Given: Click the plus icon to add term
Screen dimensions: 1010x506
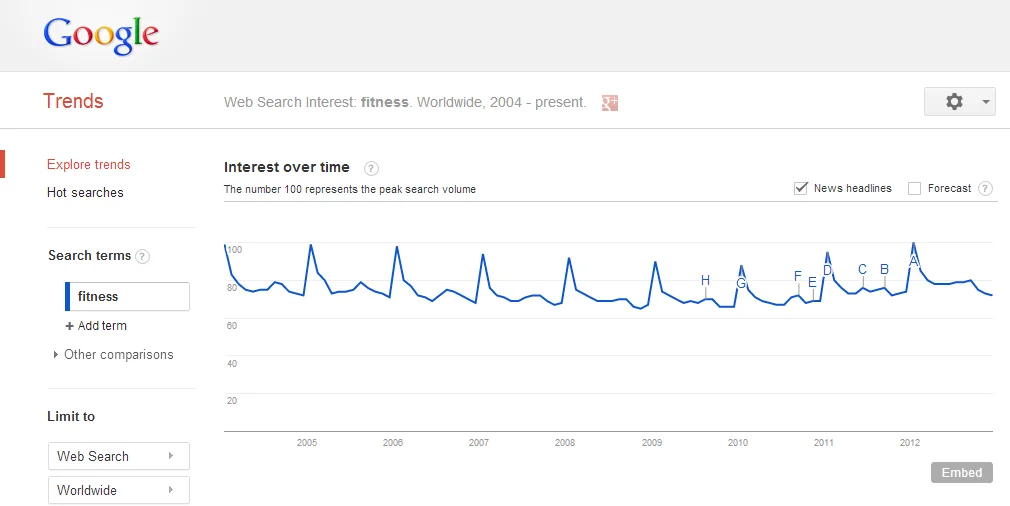Looking at the screenshot, I should pyautogui.click(x=70, y=326).
